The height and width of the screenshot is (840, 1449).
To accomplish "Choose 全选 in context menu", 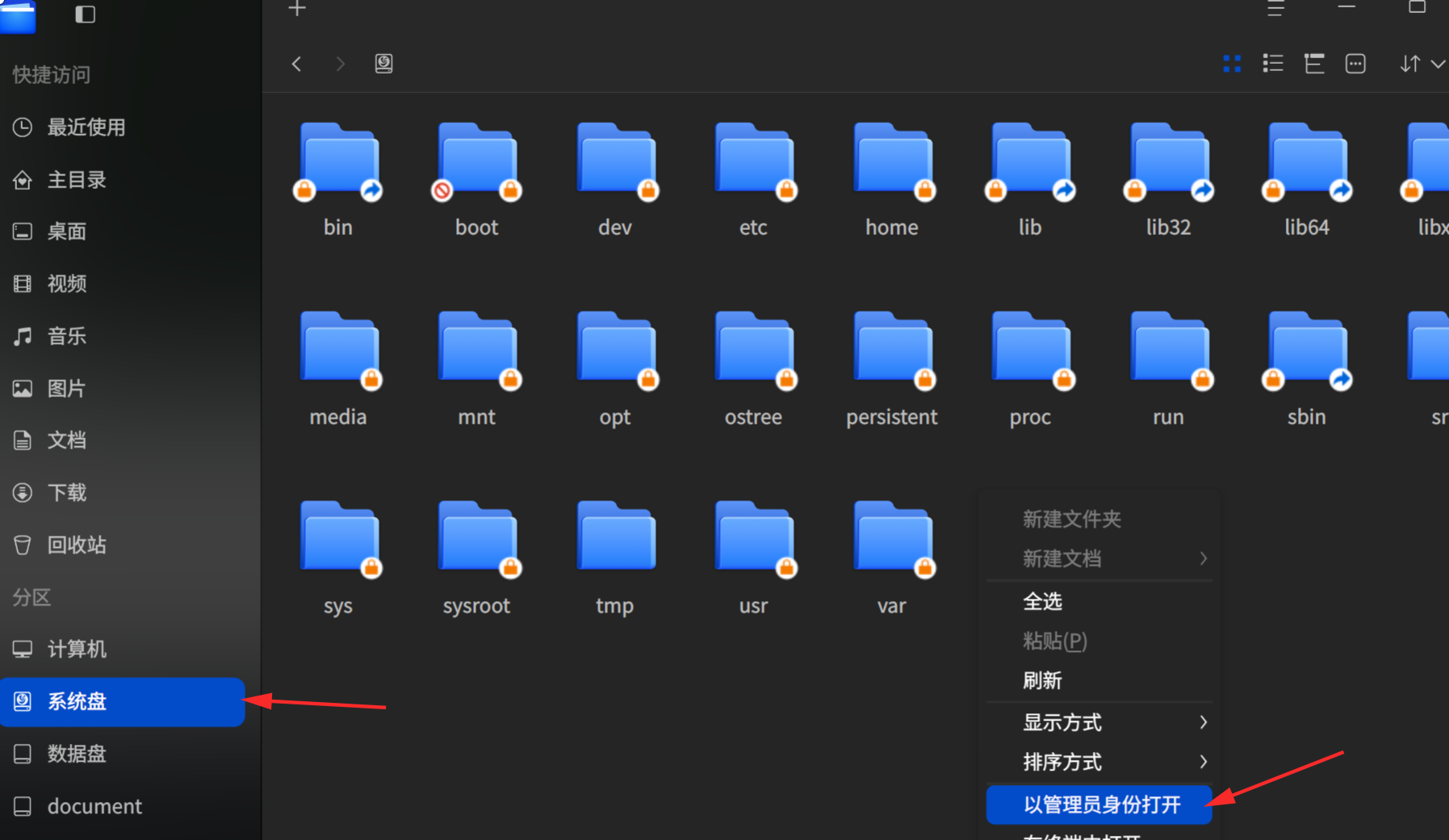I will (x=1099, y=602).
